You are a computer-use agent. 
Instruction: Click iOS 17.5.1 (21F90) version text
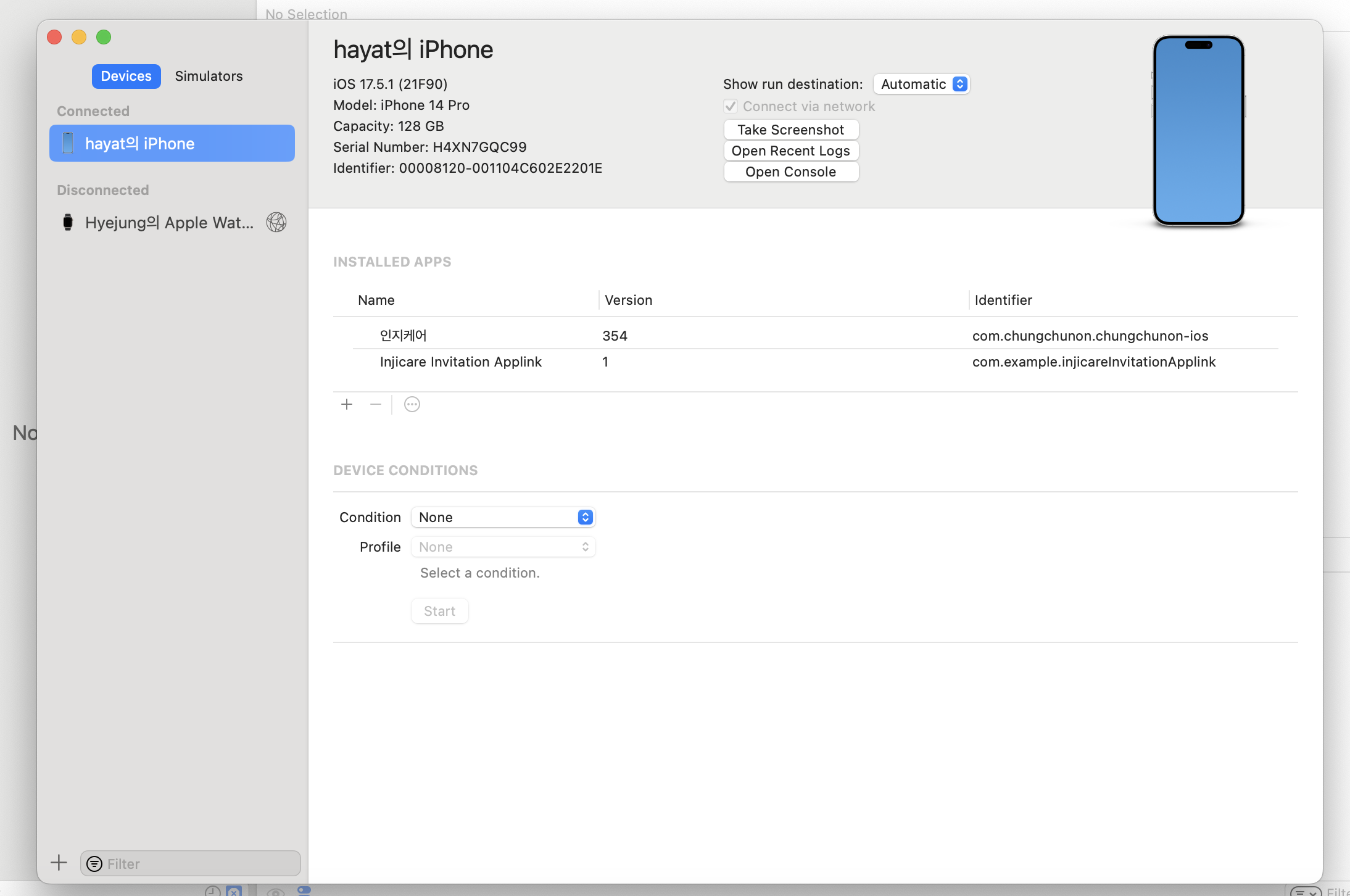tap(391, 84)
